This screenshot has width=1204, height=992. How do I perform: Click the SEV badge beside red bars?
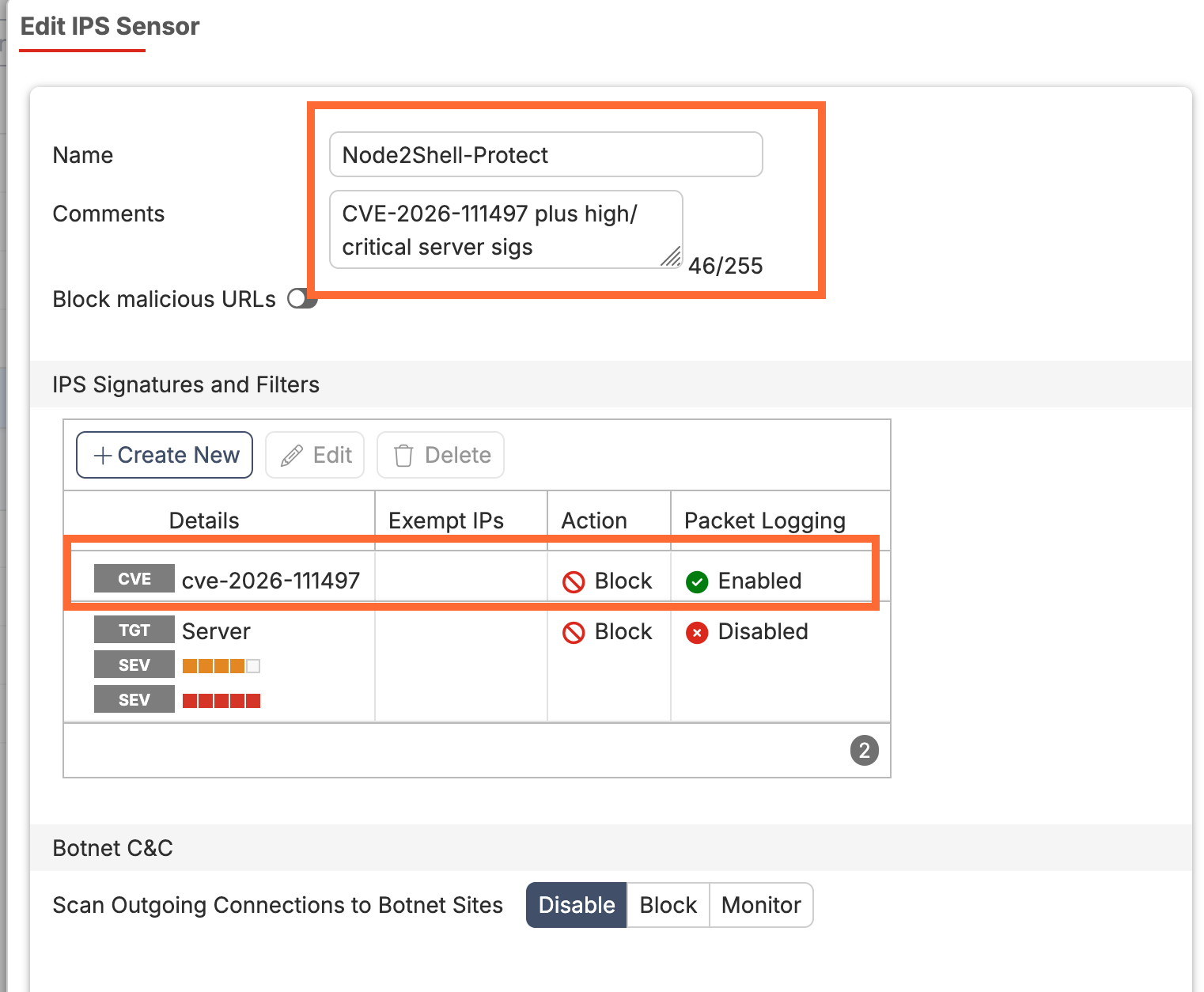[x=134, y=699]
